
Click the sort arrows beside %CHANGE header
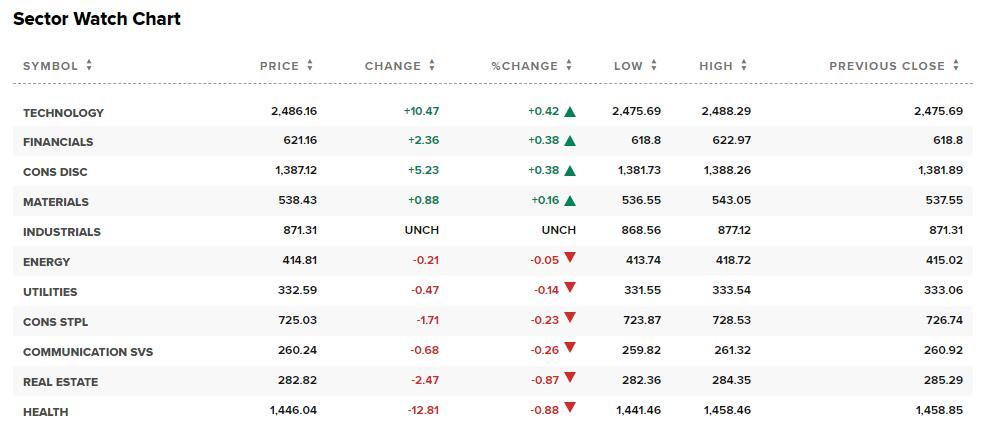tap(569, 66)
